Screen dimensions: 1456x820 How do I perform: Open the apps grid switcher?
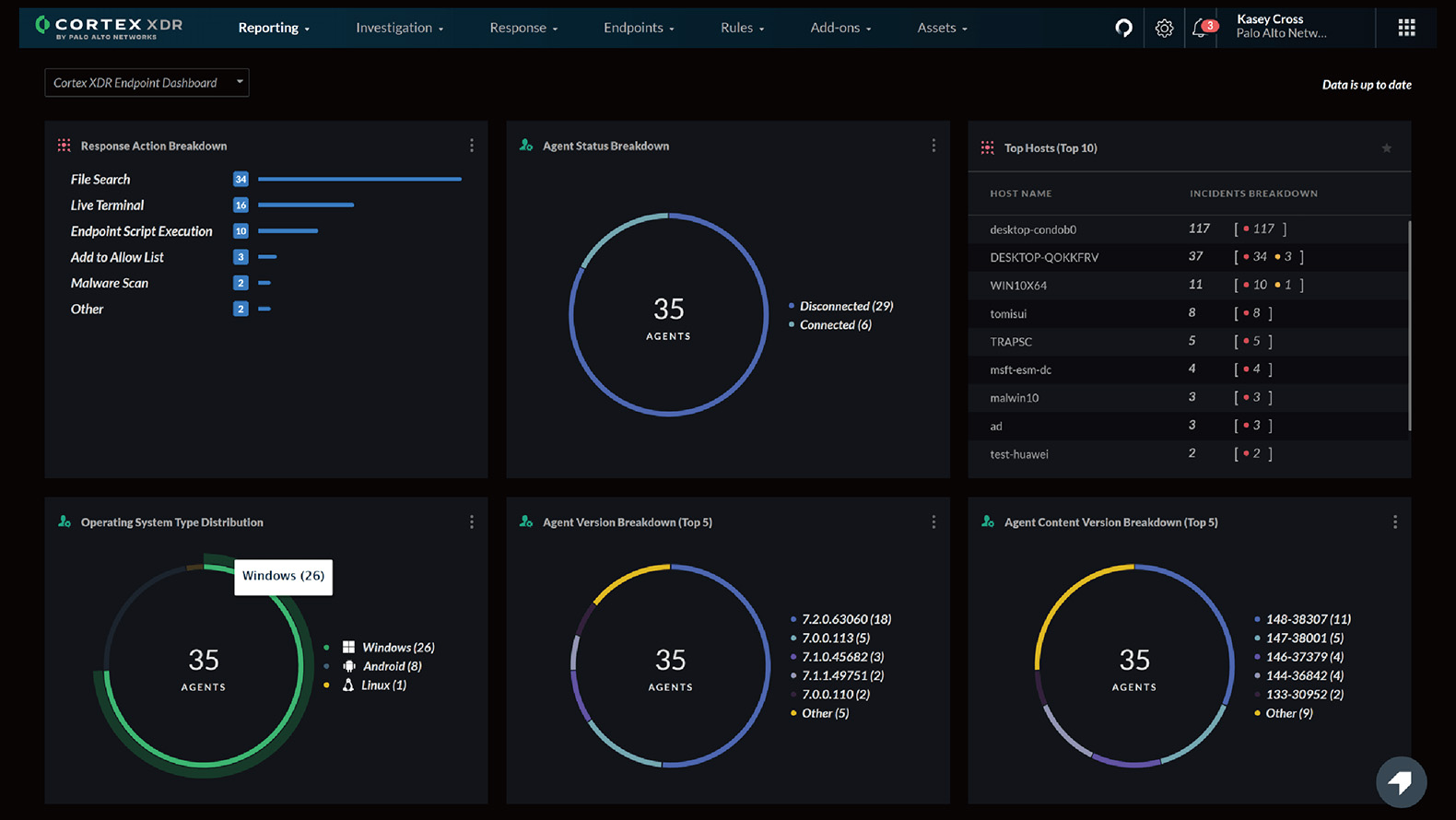(x=1406, y=28)
